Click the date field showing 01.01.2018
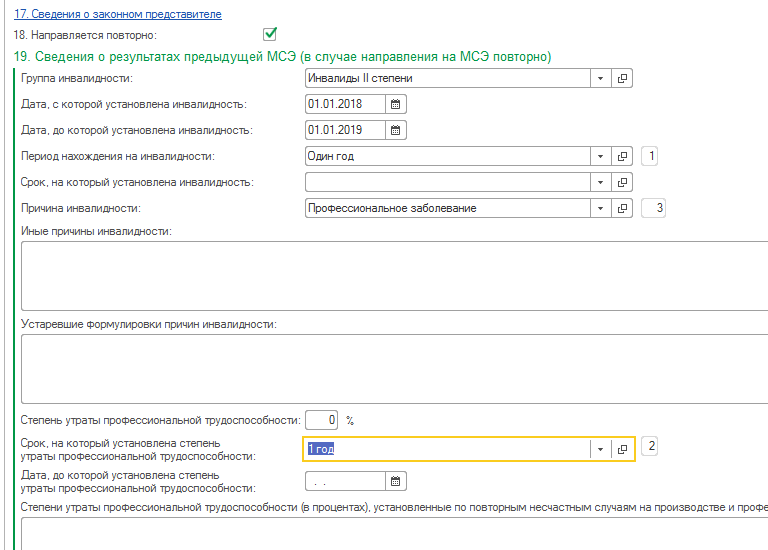Screen dimensions: 768x550 (x=344, y=104)
